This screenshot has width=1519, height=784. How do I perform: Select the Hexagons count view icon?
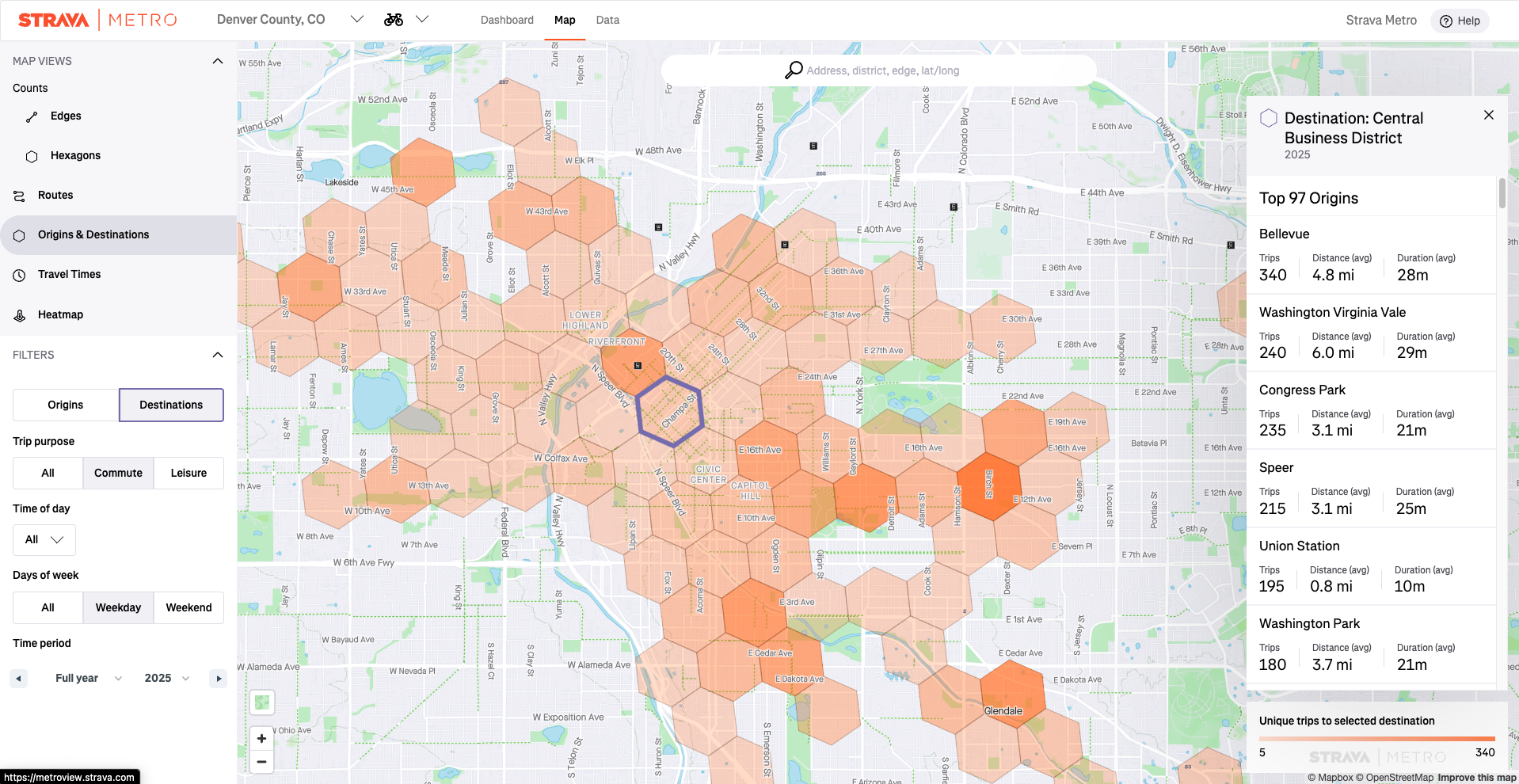[32, 156]
